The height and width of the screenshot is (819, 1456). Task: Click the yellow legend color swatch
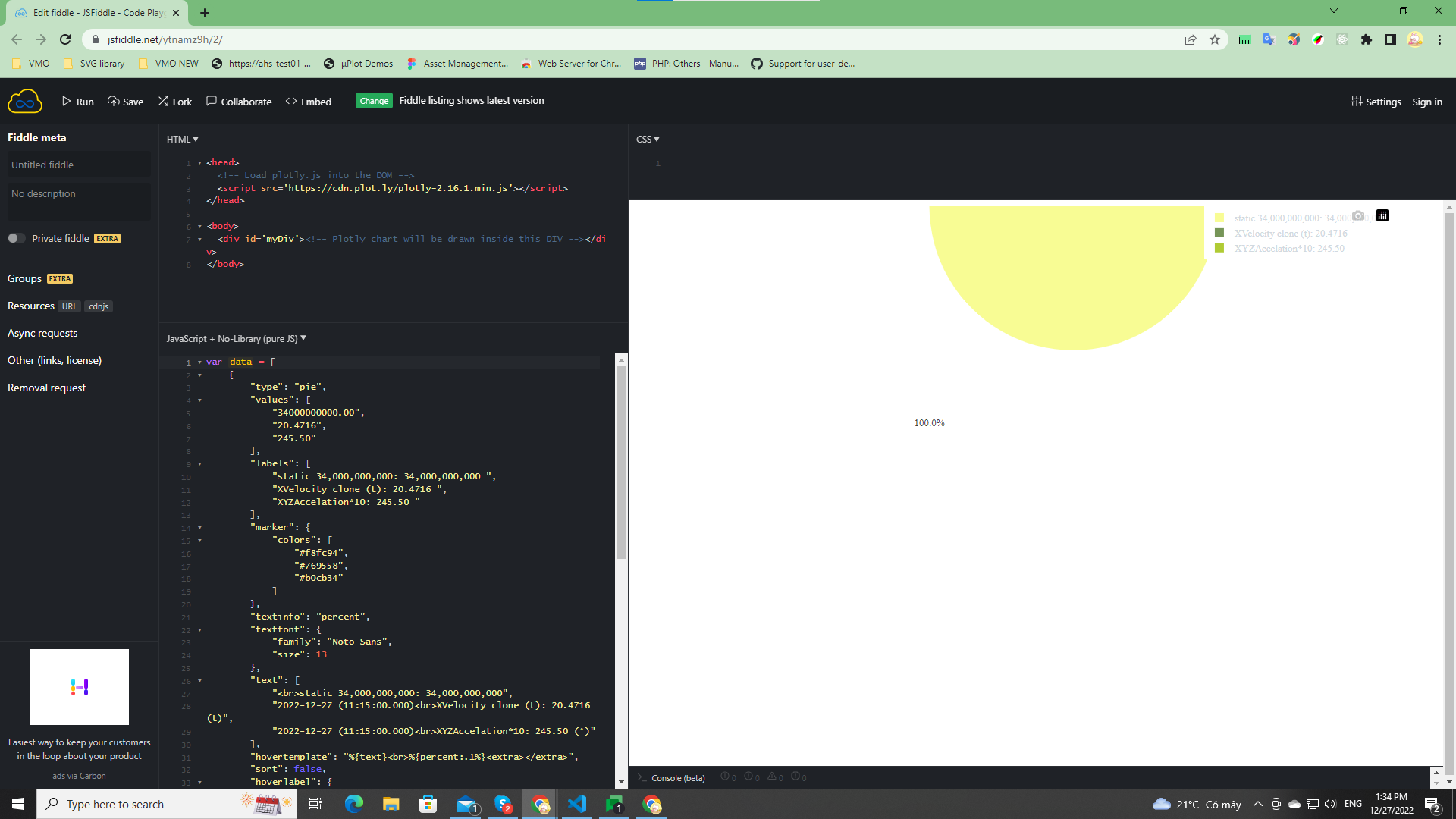pos(1219,218)
